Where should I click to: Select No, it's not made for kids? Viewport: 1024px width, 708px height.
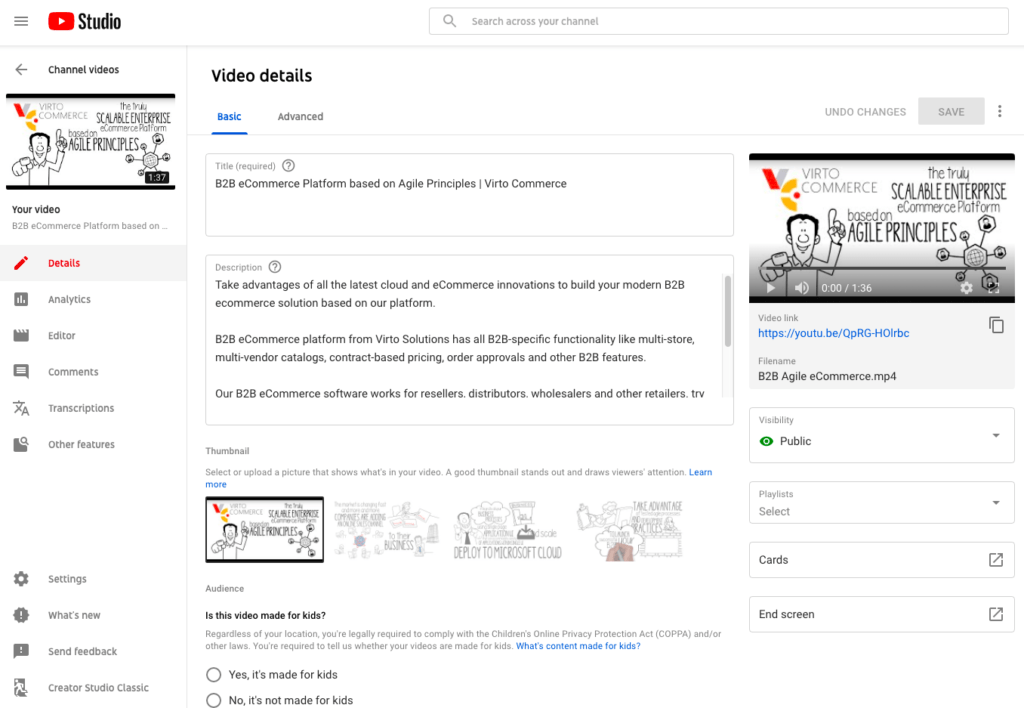[214, 700]
